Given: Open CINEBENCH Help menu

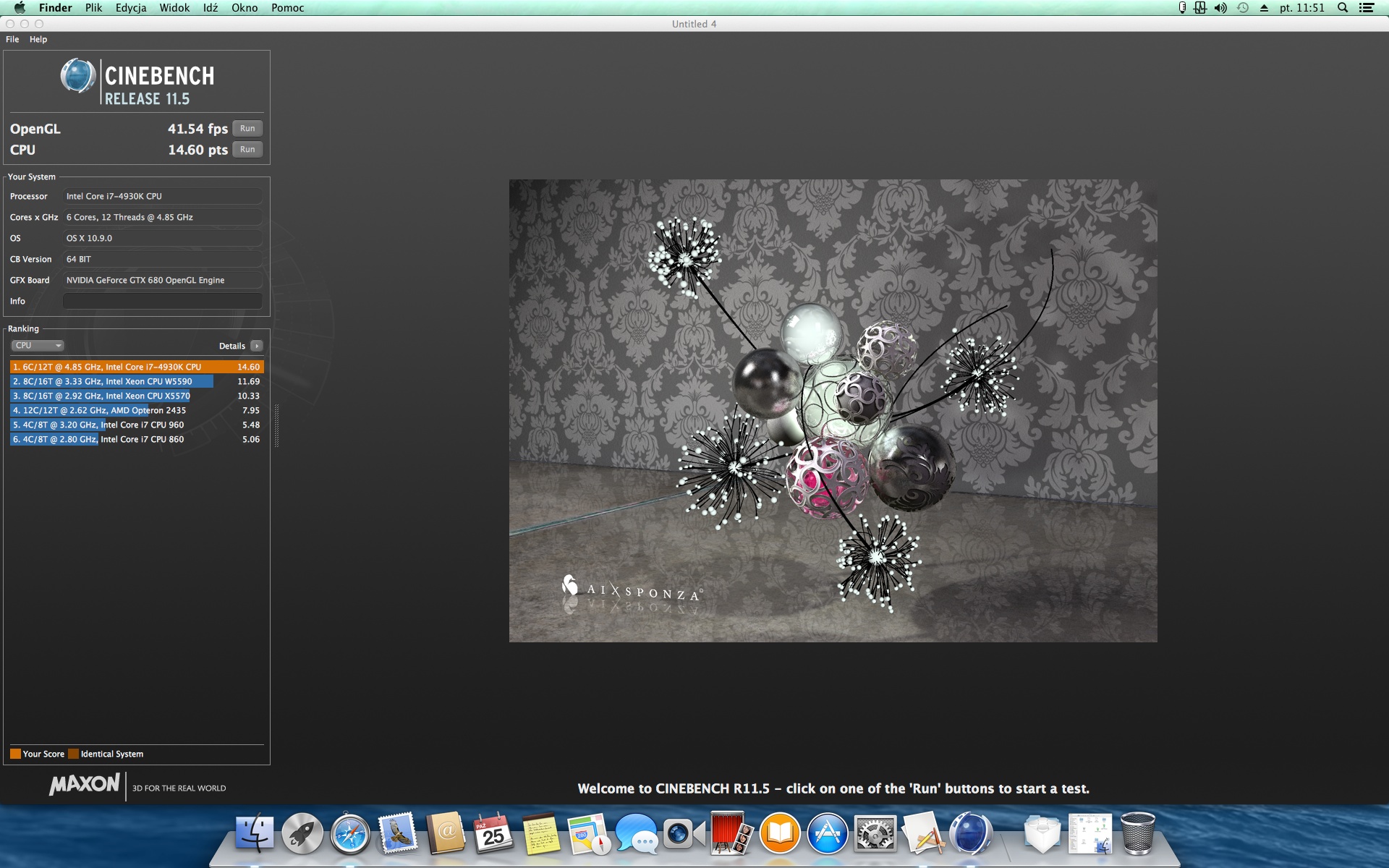Looking at the screenshot, I should pyautogui.click(x=38, y=39).
